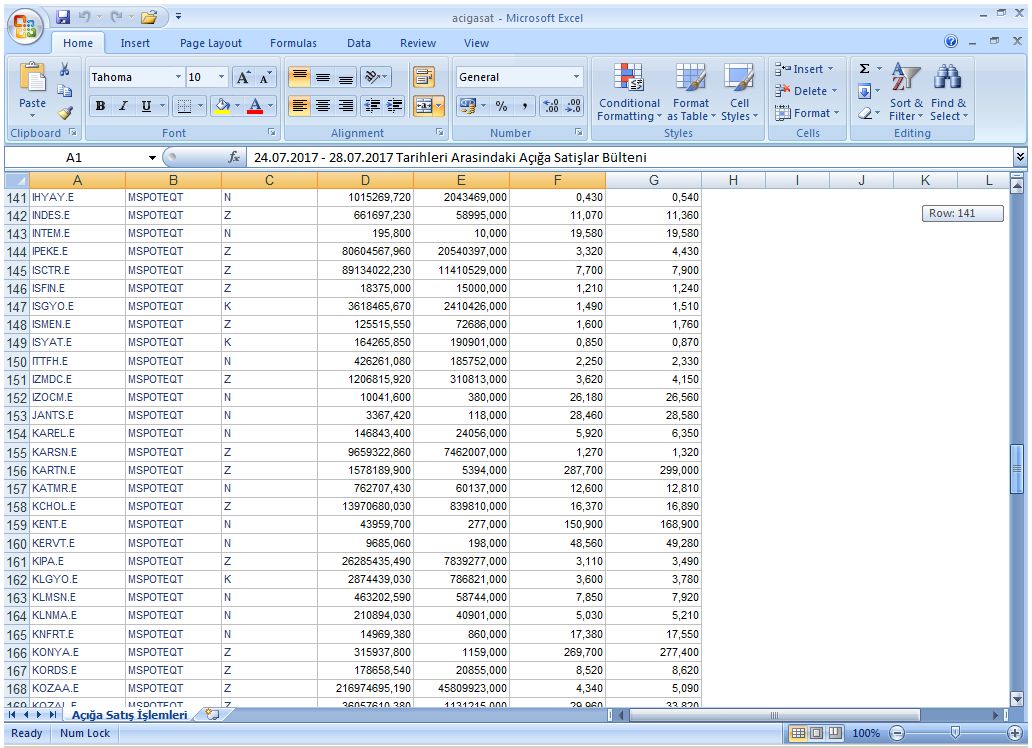
Task: Customize Quick Access Toolbar dropdown
Action: [178, 17]
